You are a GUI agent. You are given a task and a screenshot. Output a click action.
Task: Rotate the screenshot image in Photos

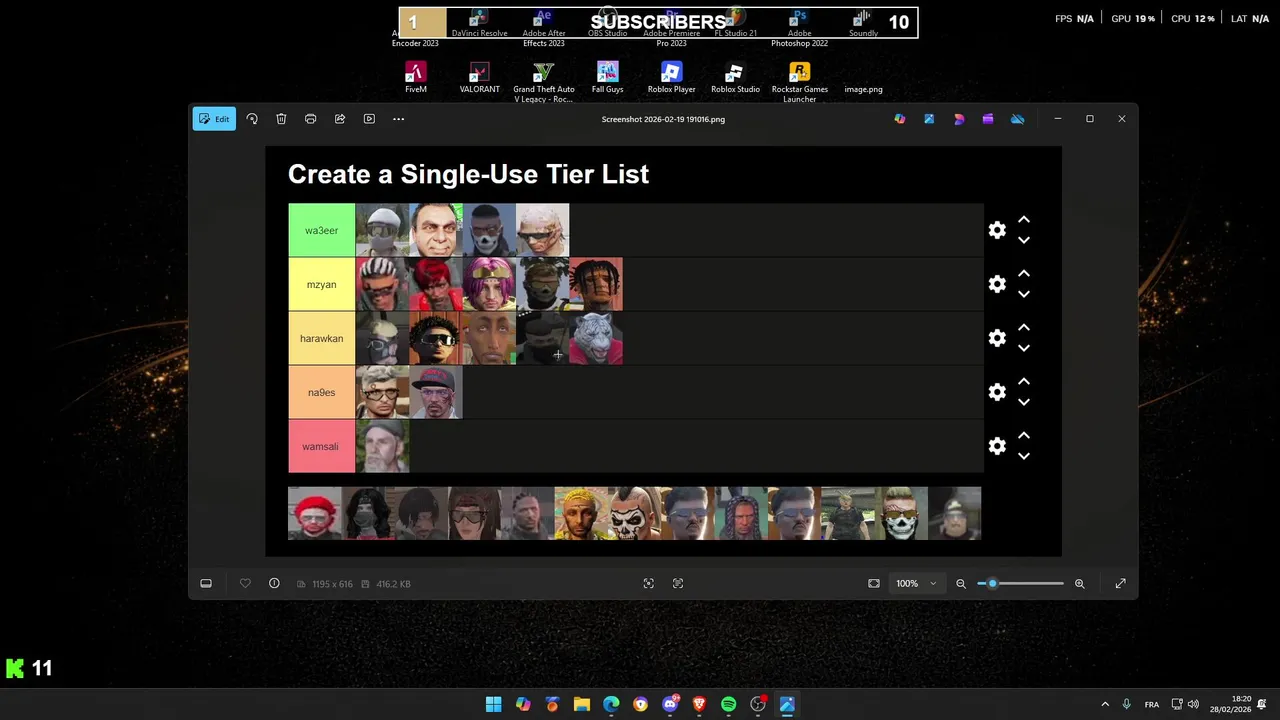click(x=252, y=119)
